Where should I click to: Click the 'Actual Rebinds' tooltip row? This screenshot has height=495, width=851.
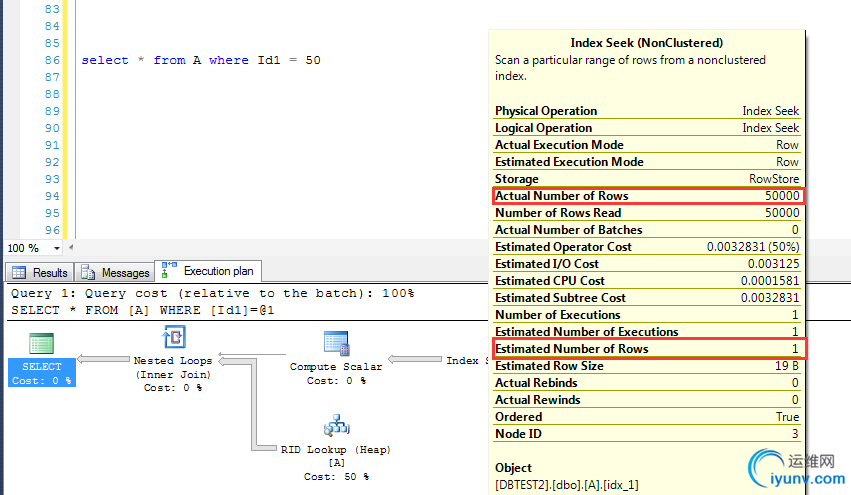[x=647, y=383]
